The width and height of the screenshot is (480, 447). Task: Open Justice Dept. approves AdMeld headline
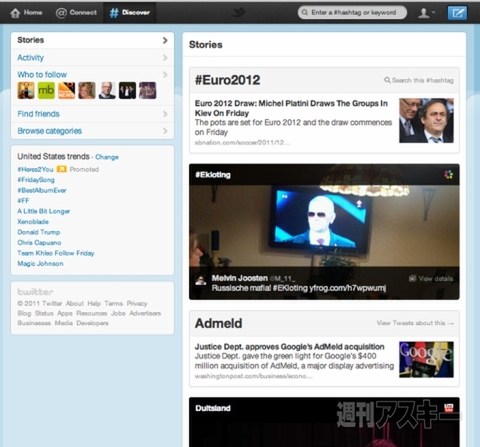pyautogui.click(x=289, y=347)
